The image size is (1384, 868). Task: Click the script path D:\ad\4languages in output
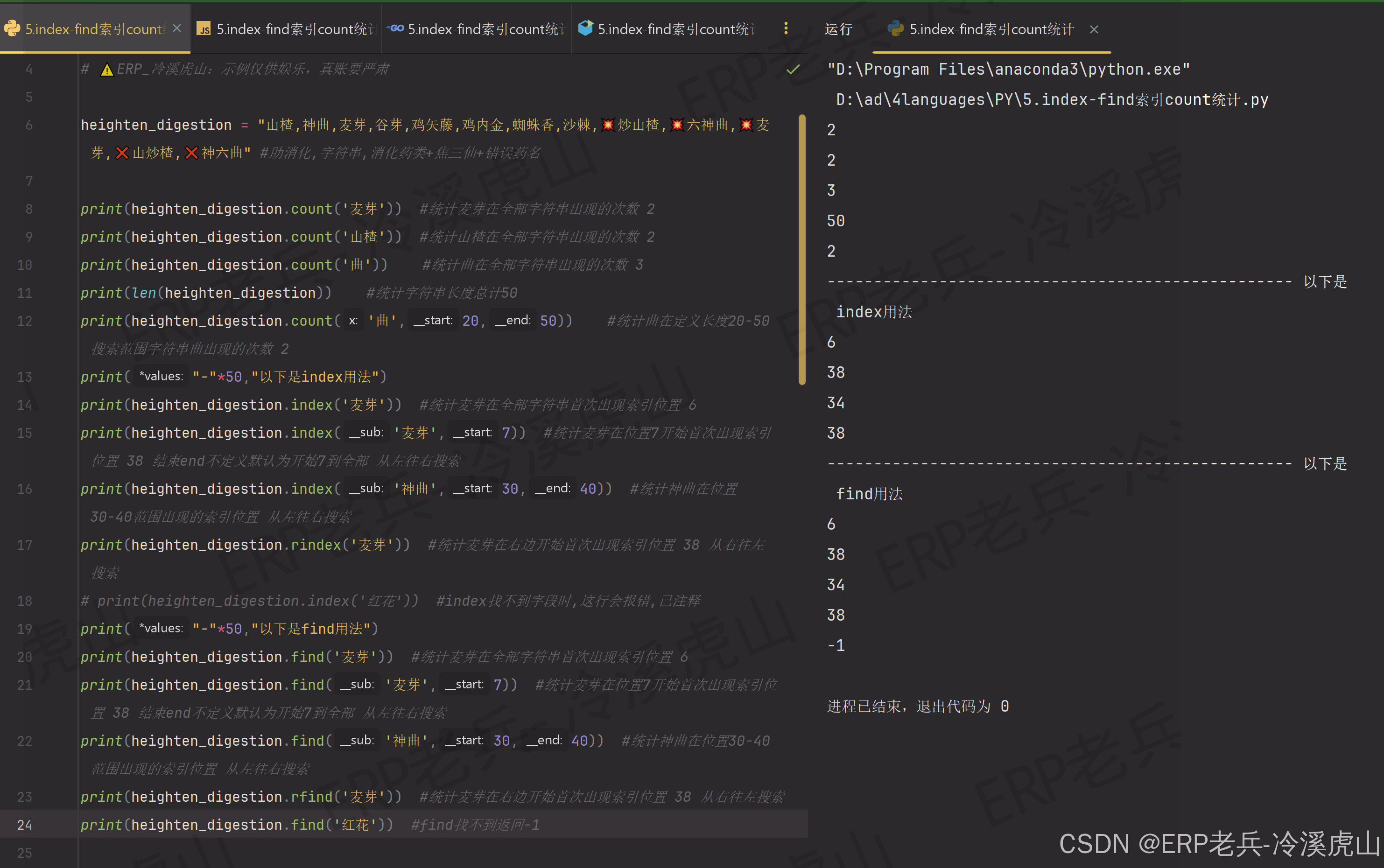pyautogui.click(x=1052, y=100)
